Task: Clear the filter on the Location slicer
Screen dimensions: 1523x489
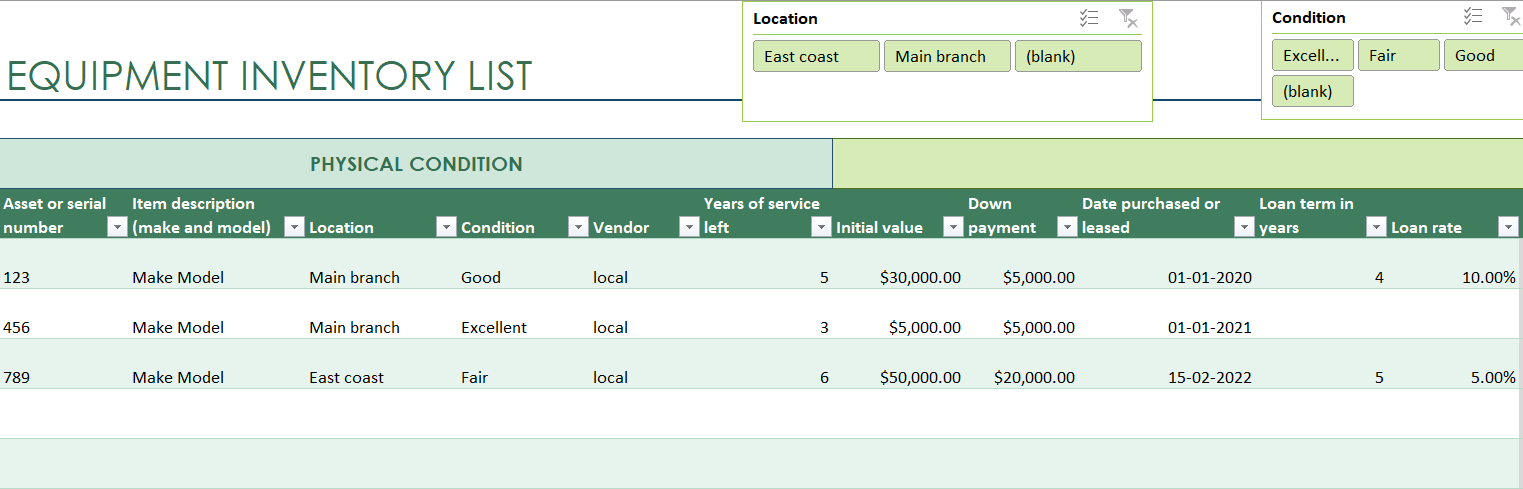Action: coord(1127,18)
